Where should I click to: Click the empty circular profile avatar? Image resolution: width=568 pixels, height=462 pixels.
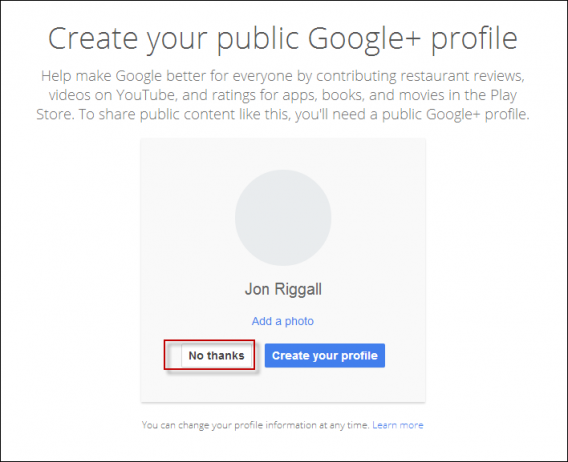click(x=283, y=217)
